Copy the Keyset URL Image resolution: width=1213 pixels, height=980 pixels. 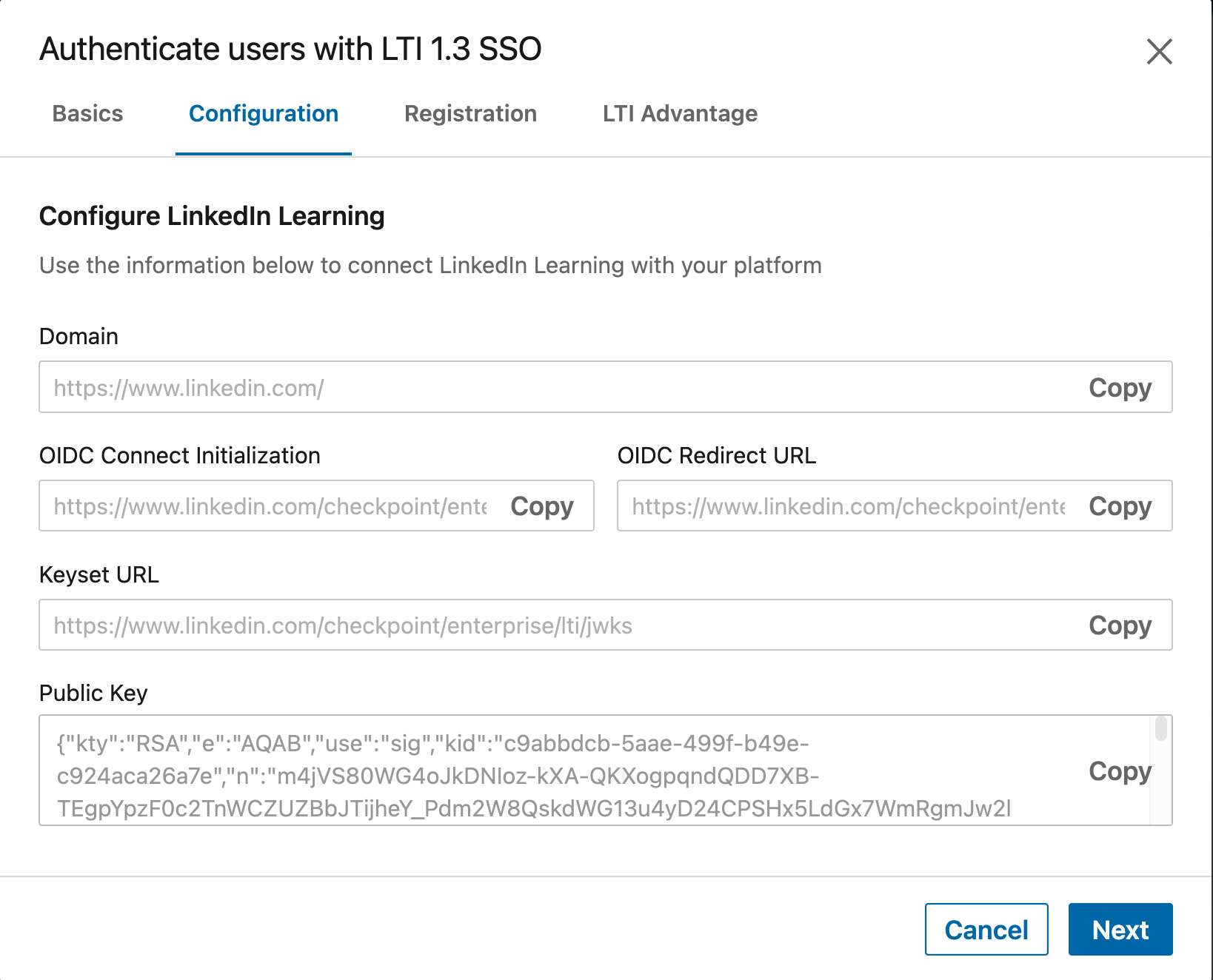[x=1119, y=625]
